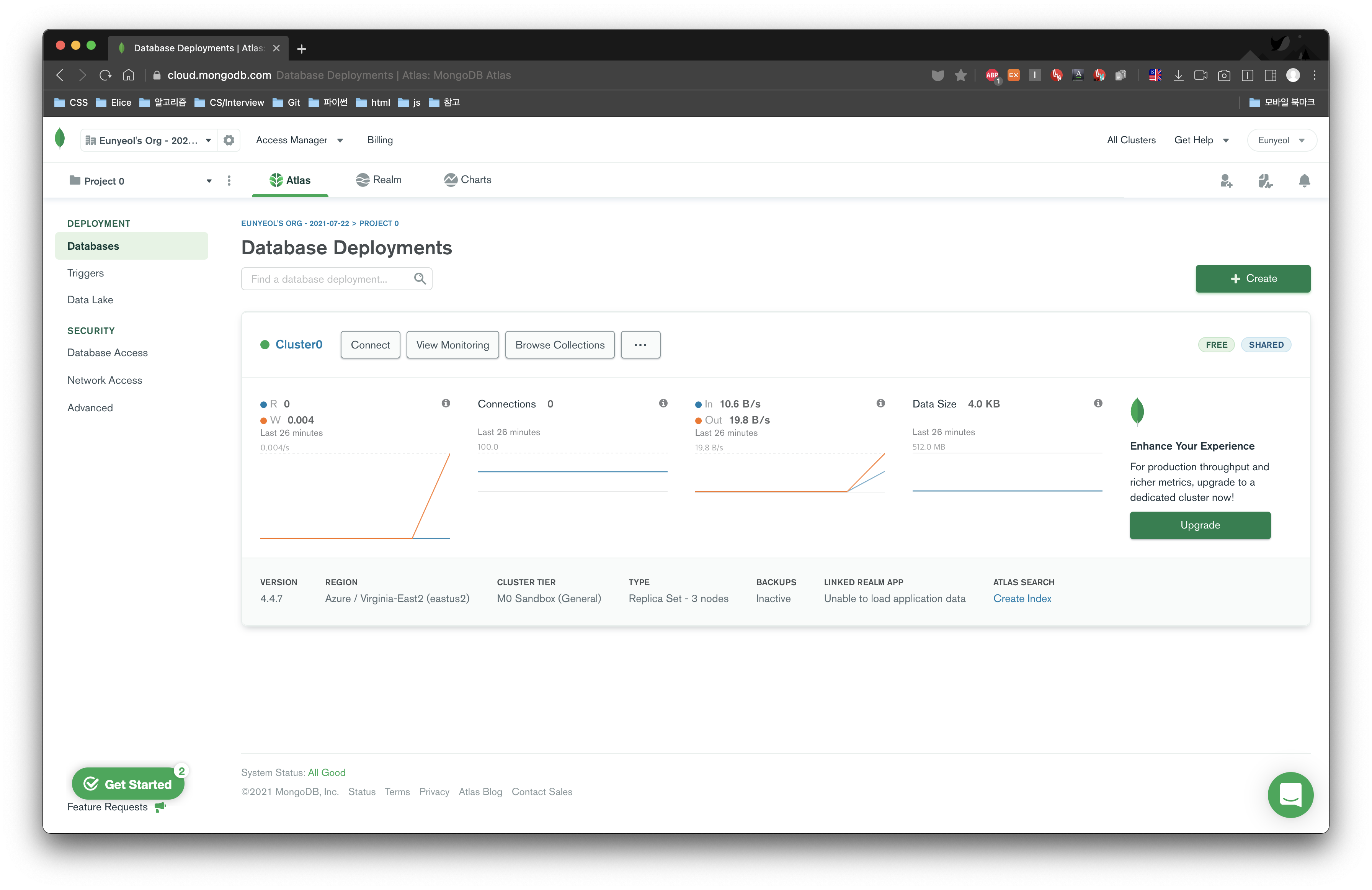Screen dimensions: 1372x890
Task: Click View Monitoring button
Action: click(452, 345)
